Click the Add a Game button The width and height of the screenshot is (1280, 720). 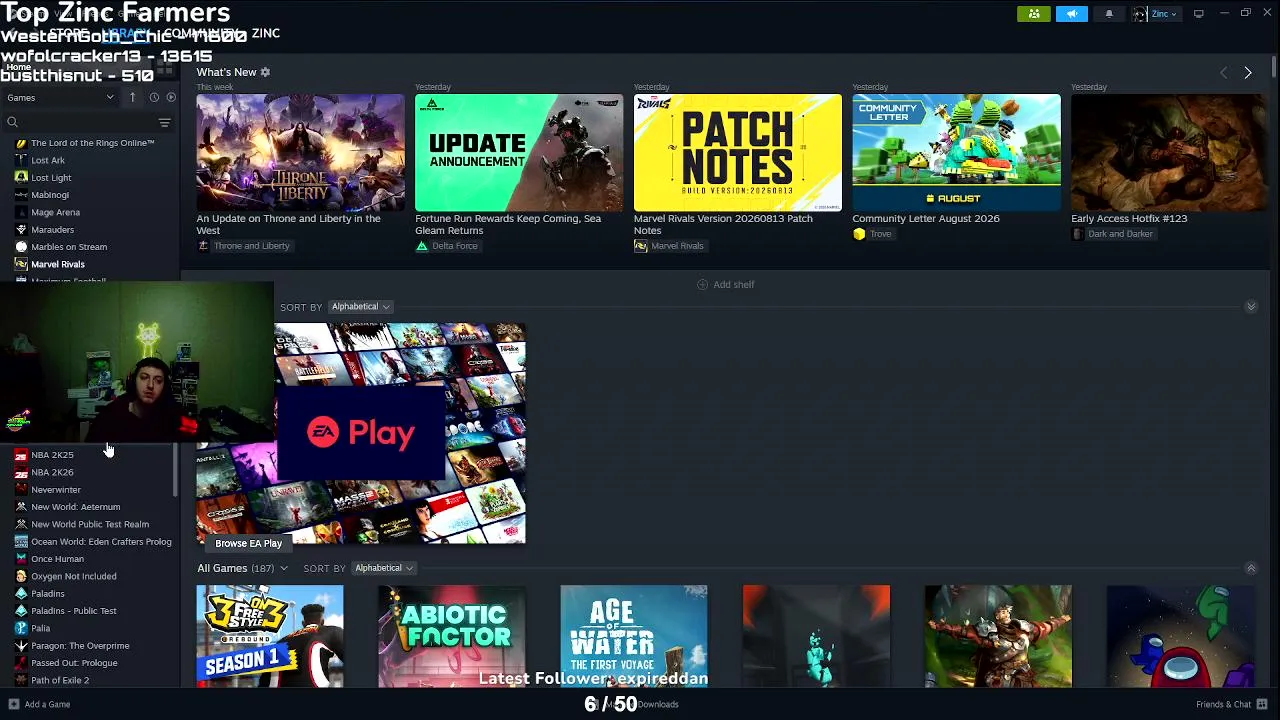[39, 704]
